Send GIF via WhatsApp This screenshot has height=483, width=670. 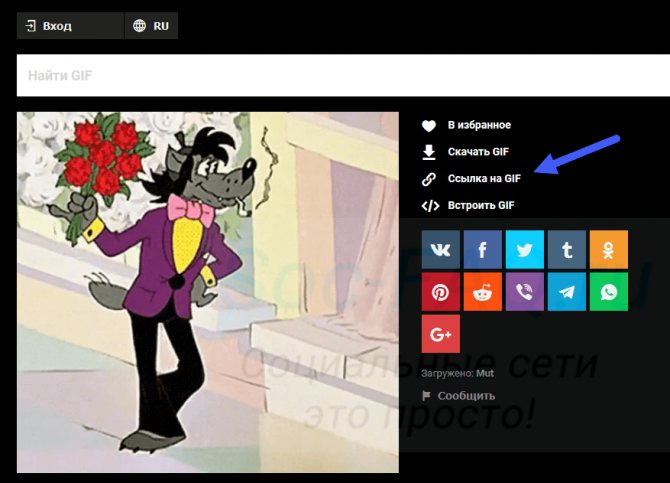coord(609,292)
